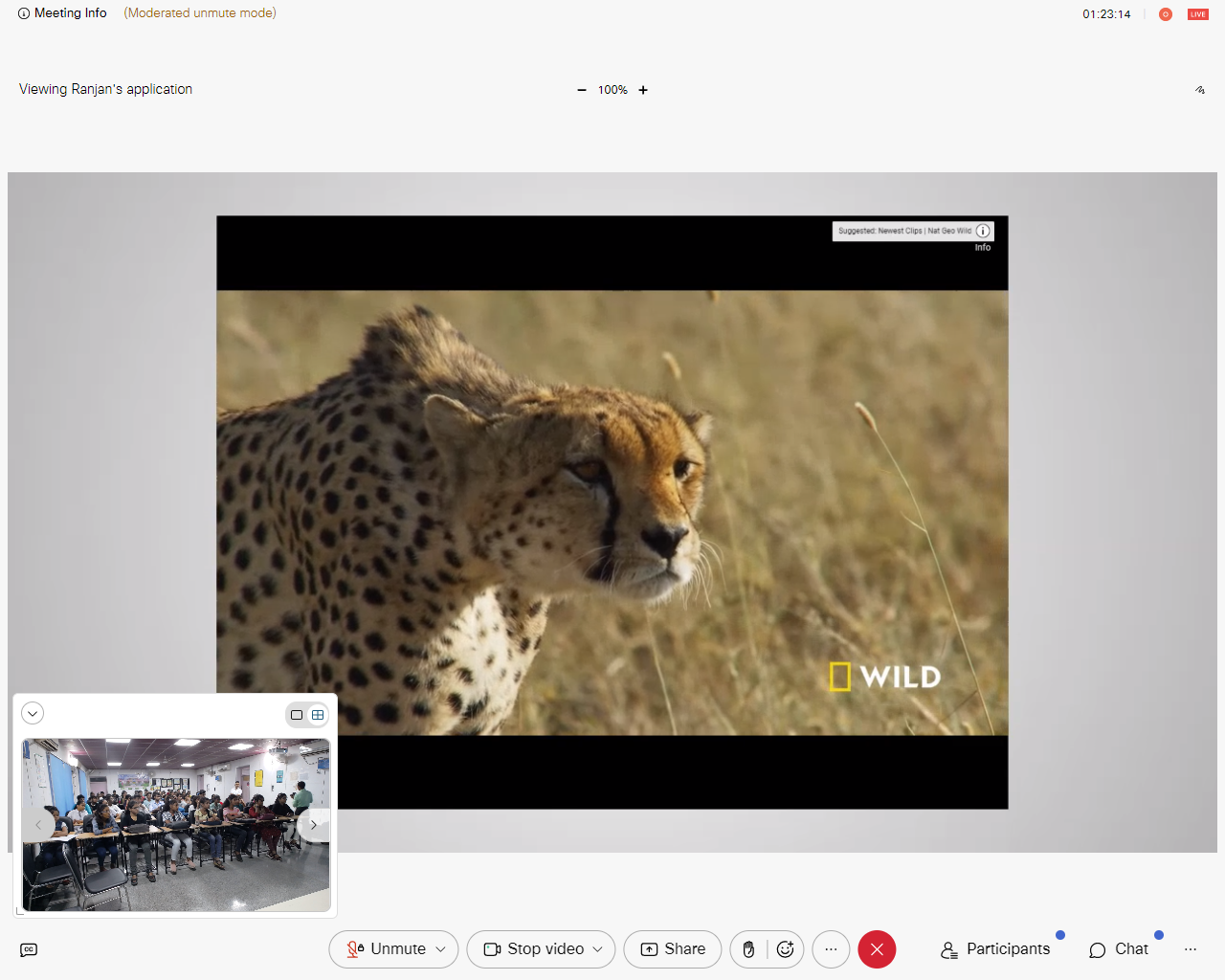Switch thumbnail panel to single view
Image resolution: width=1225 pixels, height=980 pixels.
297,715
